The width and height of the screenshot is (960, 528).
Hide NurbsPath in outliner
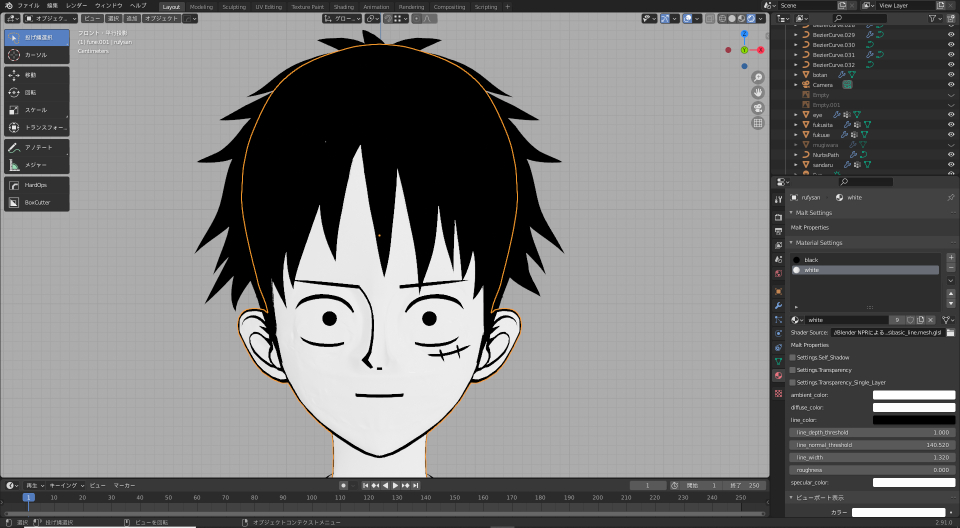pyautogui.click(x=951, y=155)
